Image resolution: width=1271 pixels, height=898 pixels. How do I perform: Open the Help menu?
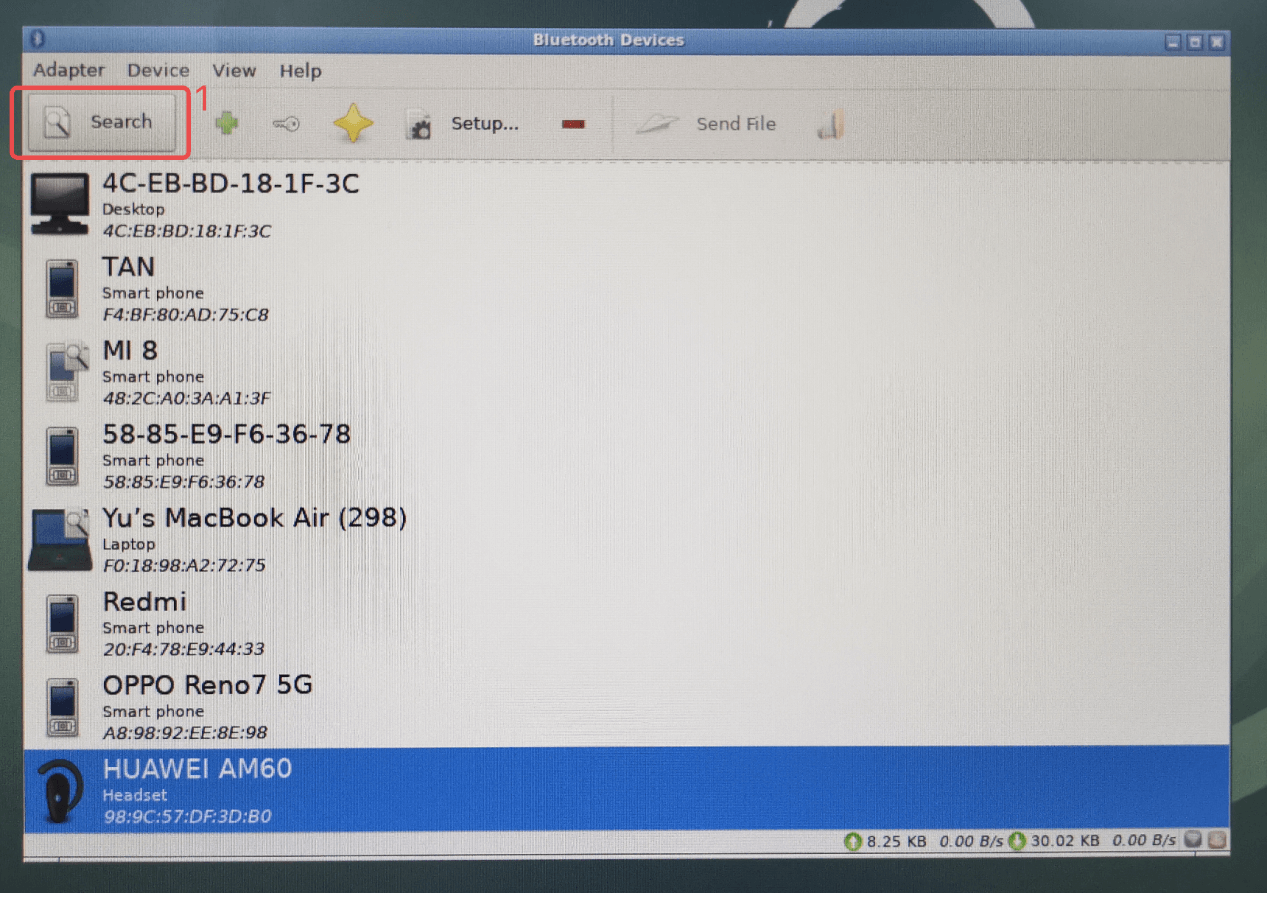[300, 70]
